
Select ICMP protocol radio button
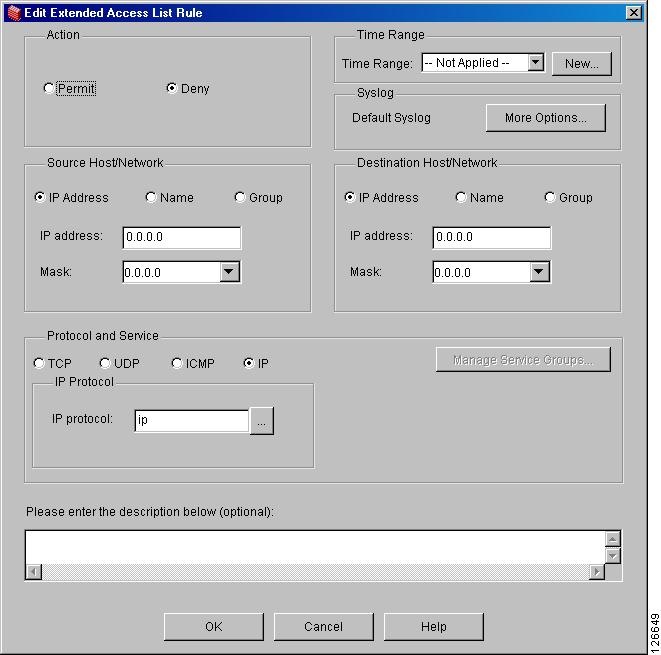coord(177,363)
